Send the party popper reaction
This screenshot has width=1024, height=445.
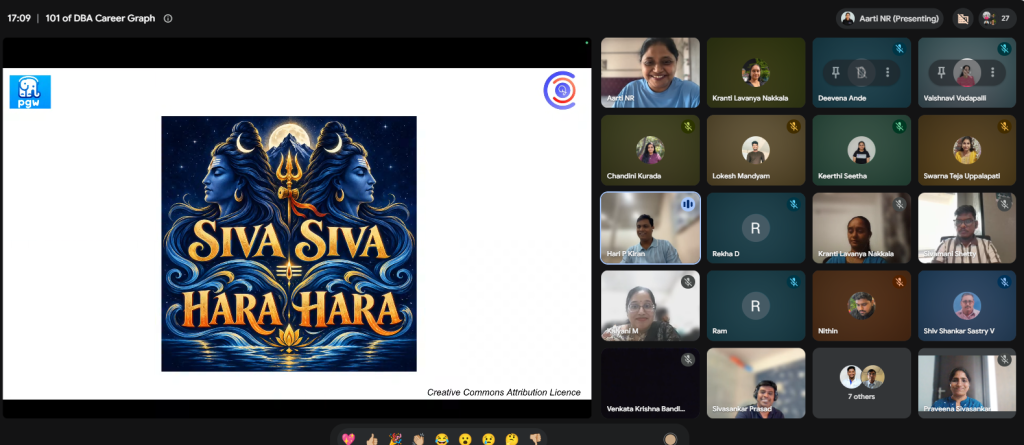[395, 439]
